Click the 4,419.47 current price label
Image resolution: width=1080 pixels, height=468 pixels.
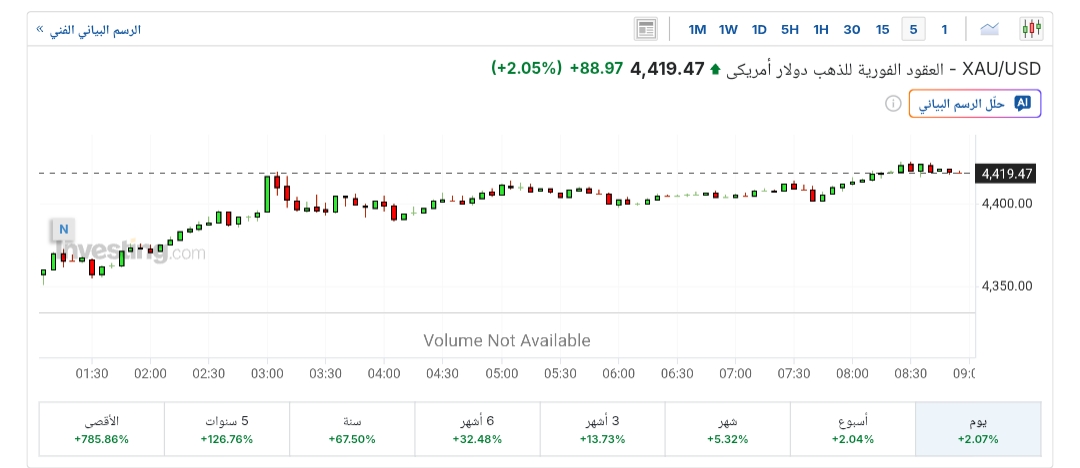tap(1007, 174)
